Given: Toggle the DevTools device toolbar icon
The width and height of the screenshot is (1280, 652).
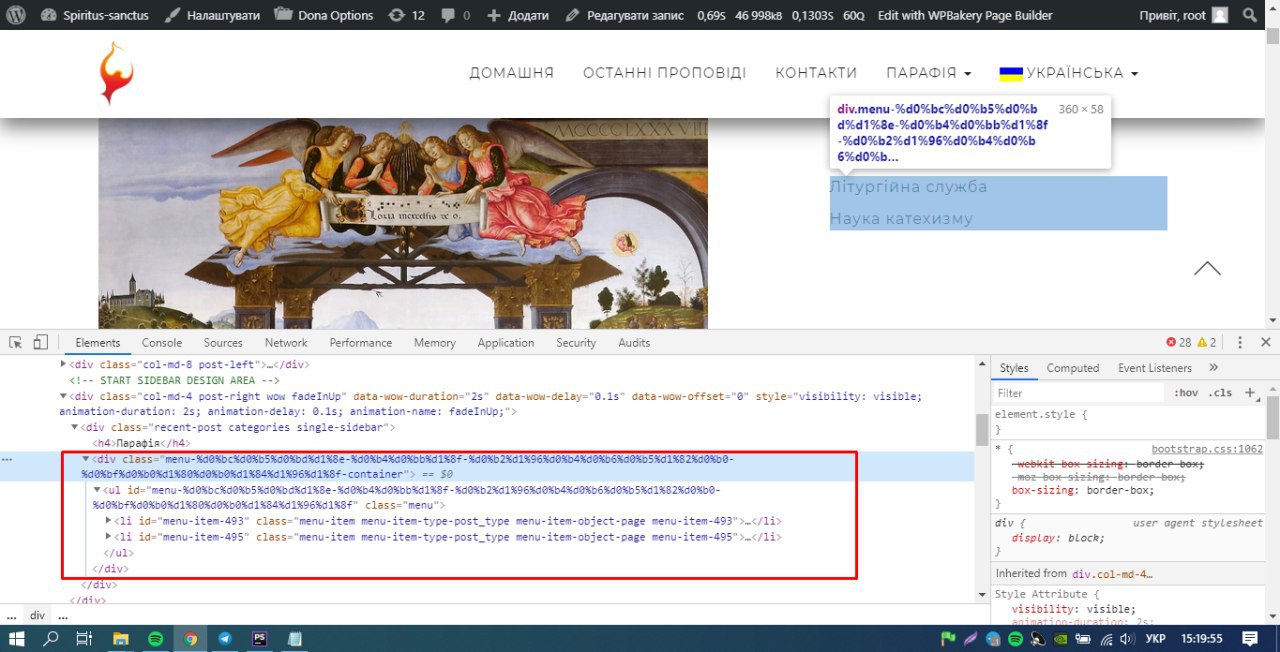Looking at the screenshot, I should 41,342.
